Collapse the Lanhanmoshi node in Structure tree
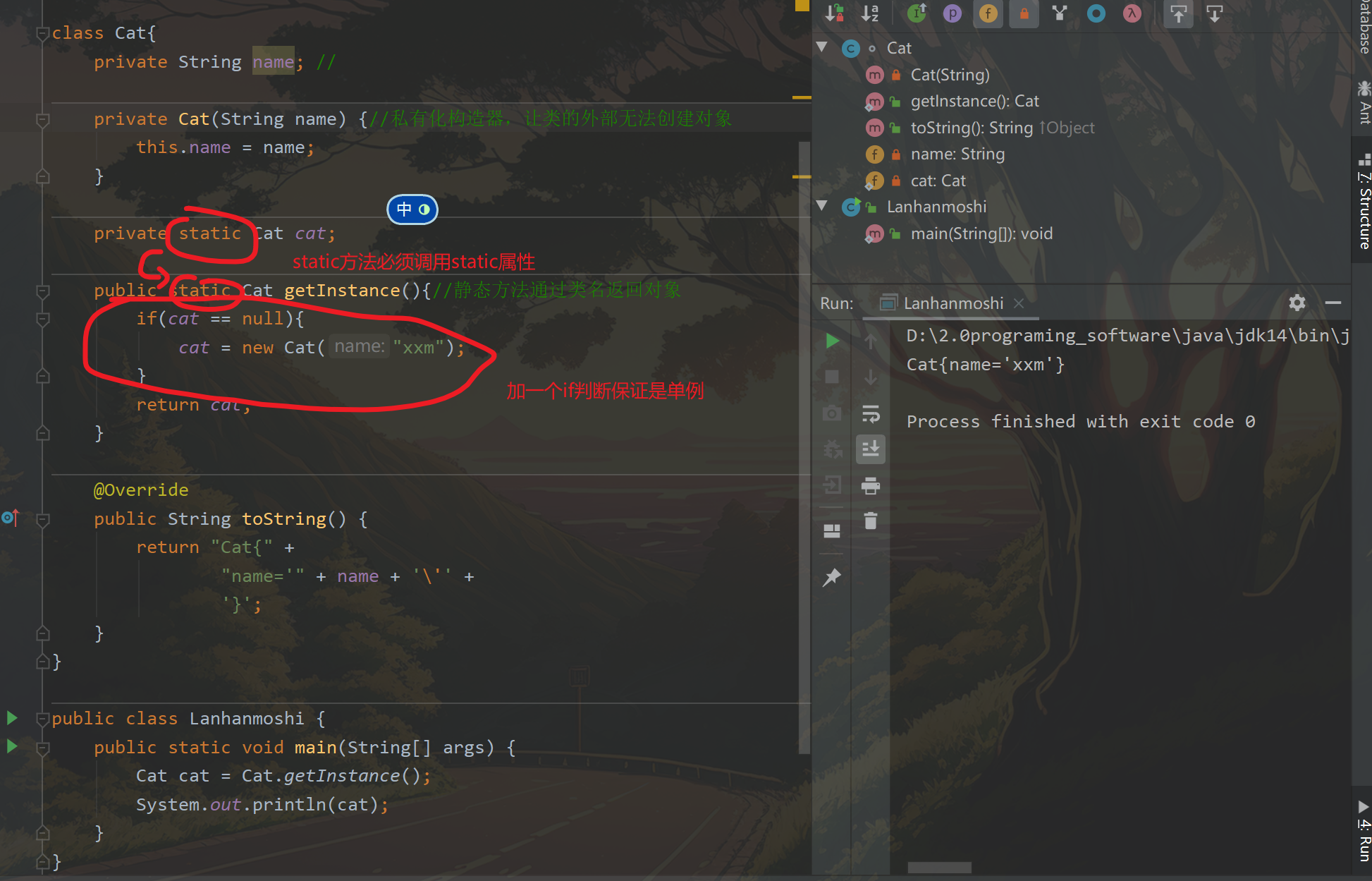1372x881 pixels. (x=821, y=206)
